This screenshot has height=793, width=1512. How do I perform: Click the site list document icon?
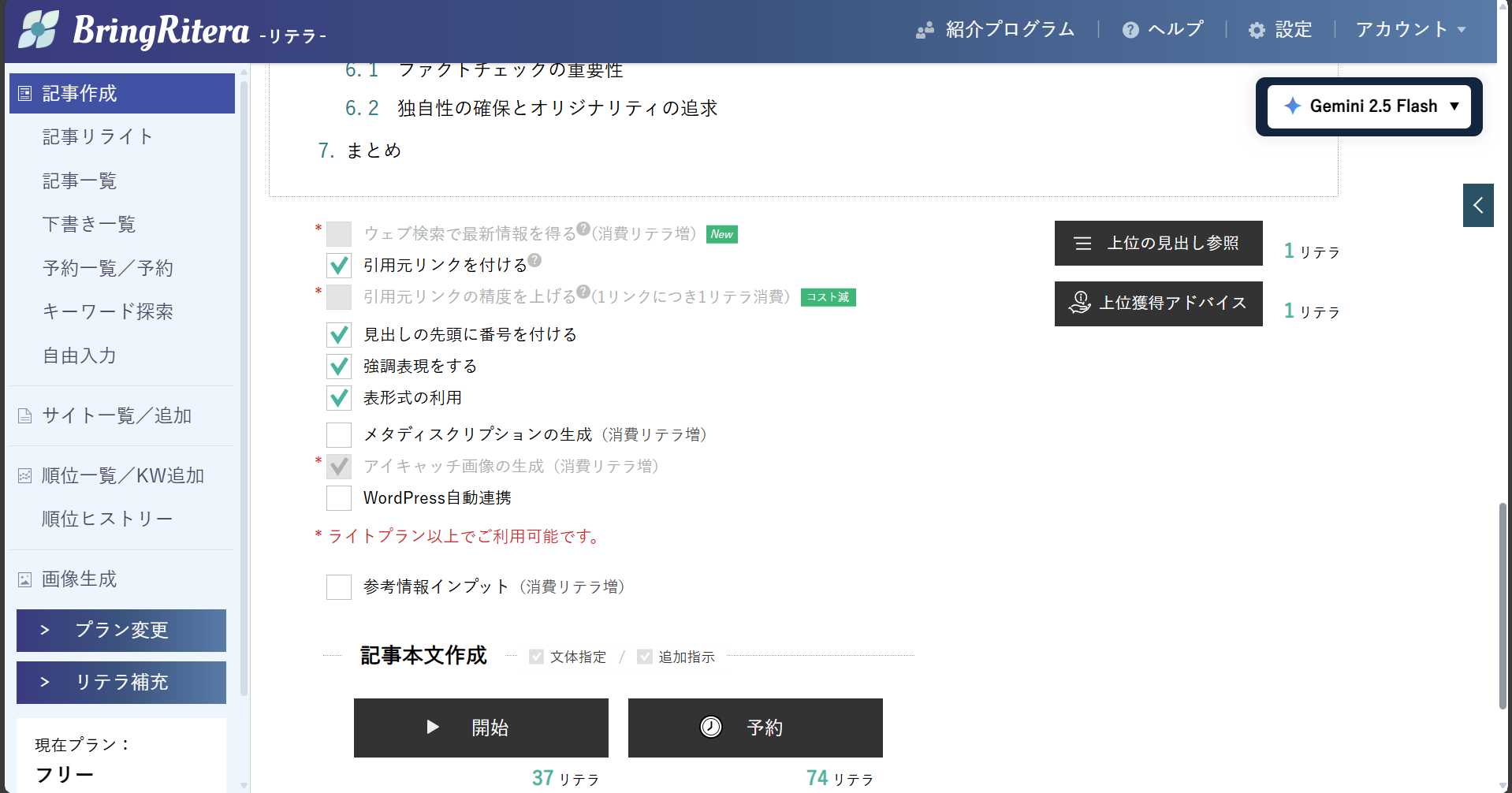click(x=25, y=416)
